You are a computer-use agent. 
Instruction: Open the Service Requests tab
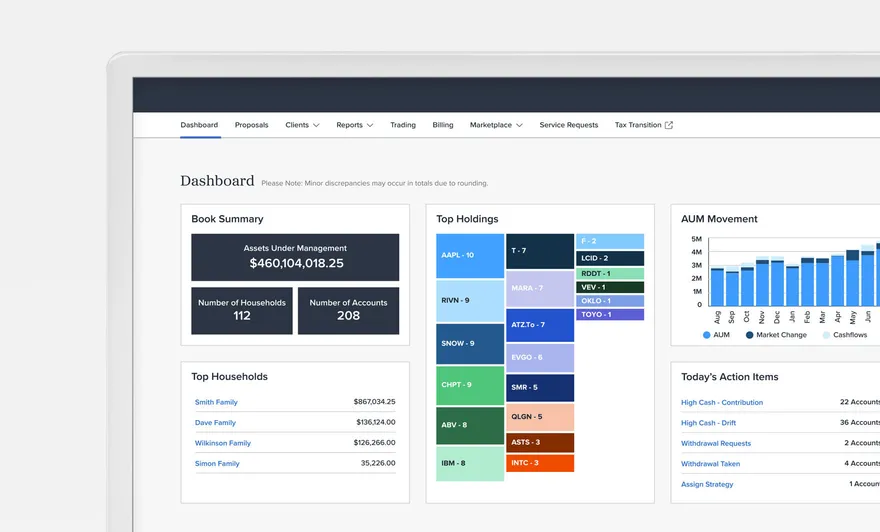pos(569,125)
